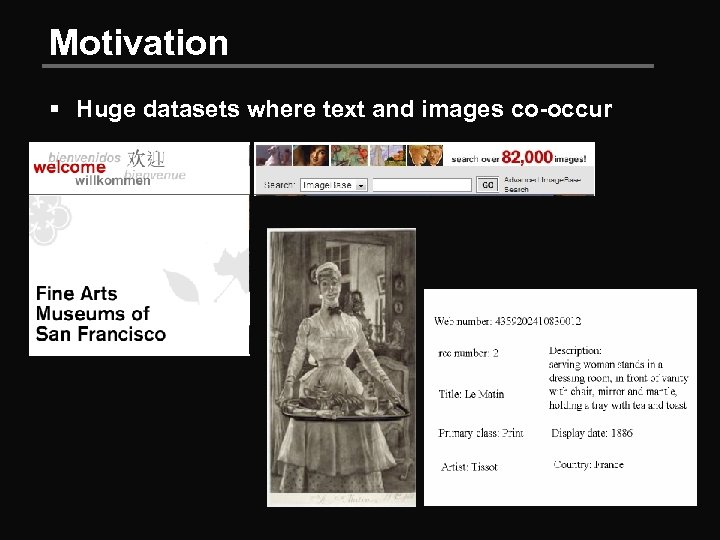Click the 'Primary class: Print' field
Image resolution: width=720 pixels, height=540 pixels.
coord(481,433)
